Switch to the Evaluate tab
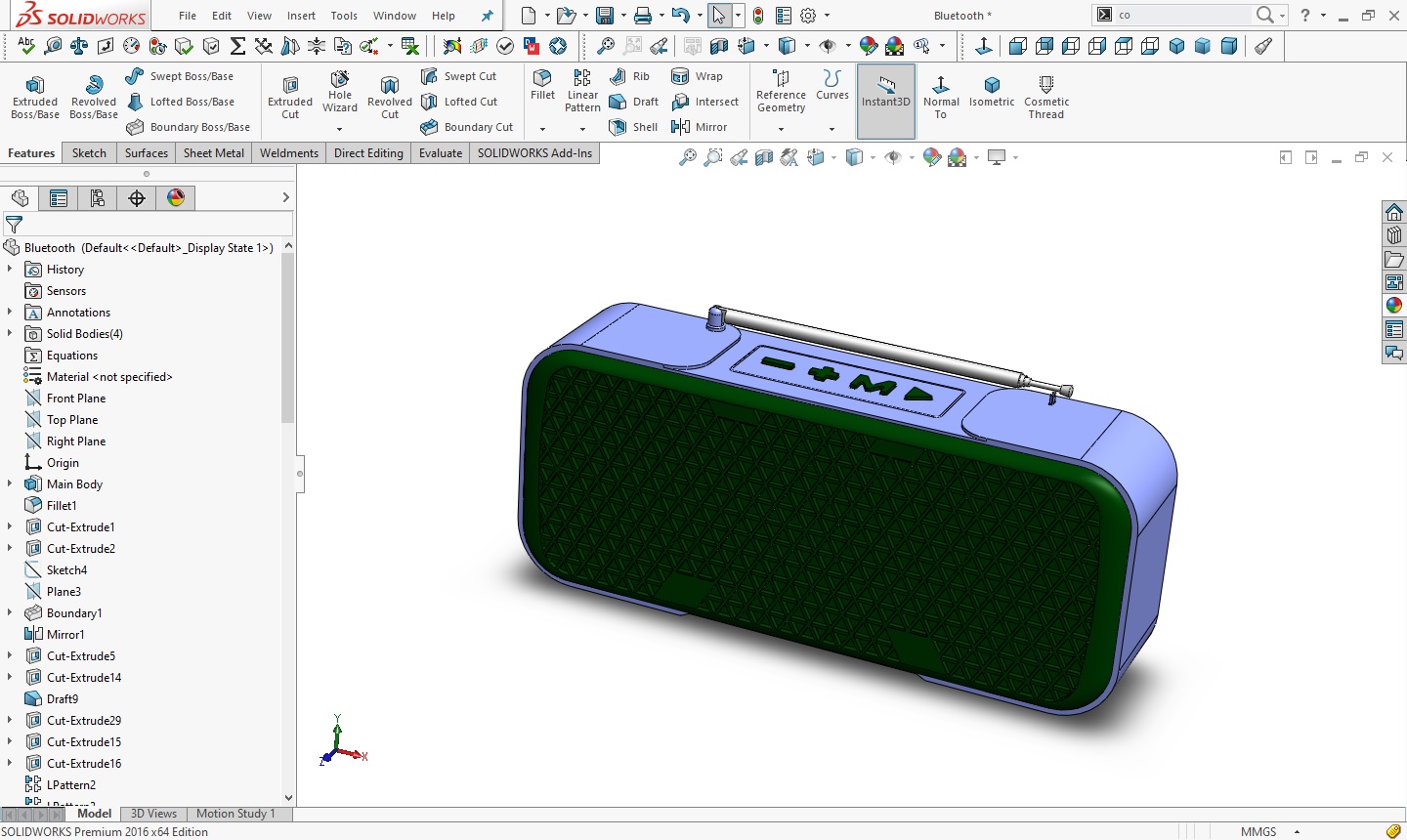 tap(441, 153)
